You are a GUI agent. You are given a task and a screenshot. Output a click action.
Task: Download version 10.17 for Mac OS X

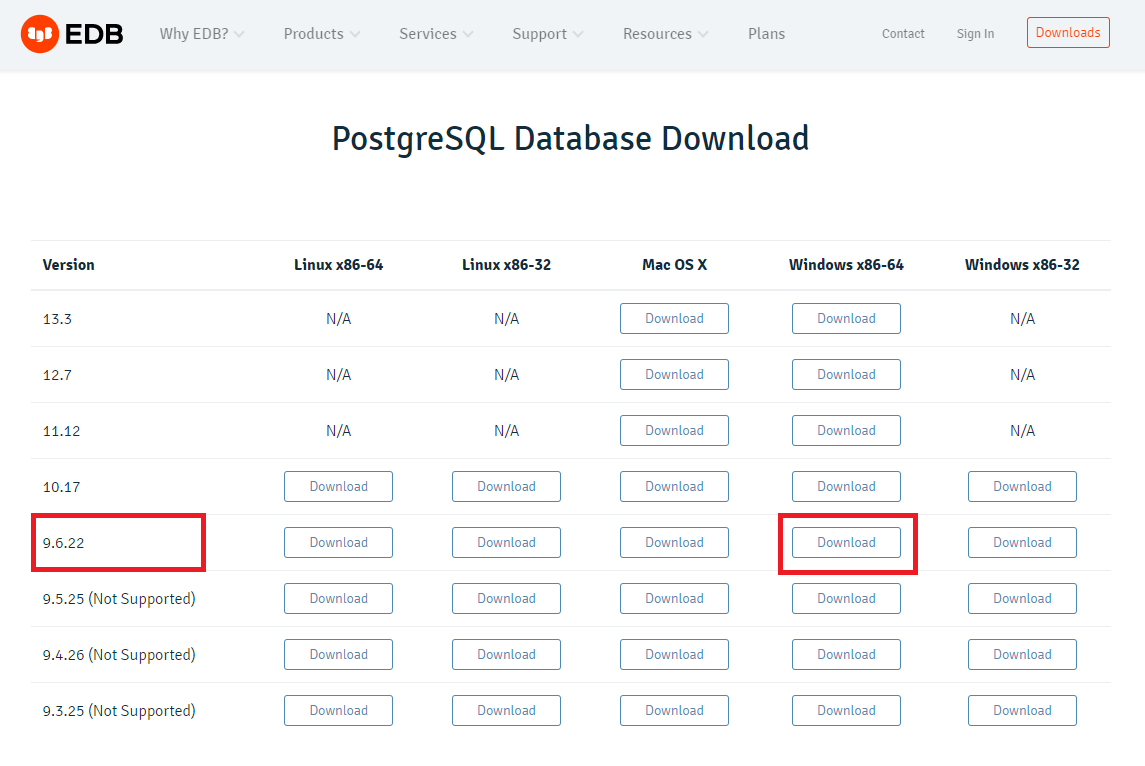(x=674, y=486)
